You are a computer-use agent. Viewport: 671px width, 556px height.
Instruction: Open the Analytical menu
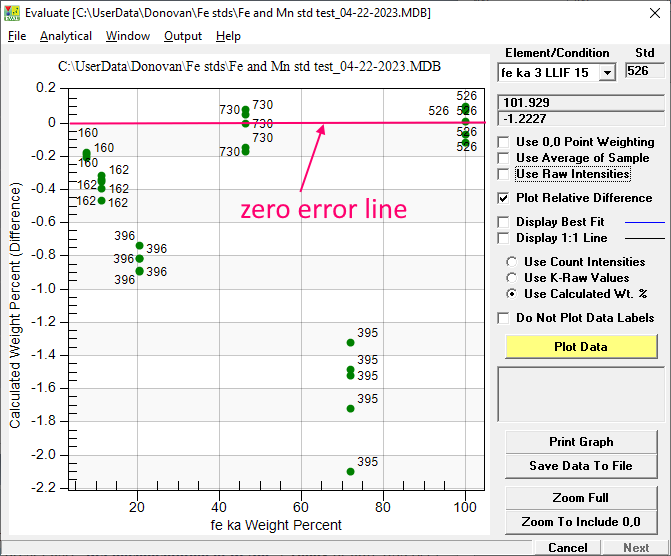pyautogui.click(x=66, y=36)
